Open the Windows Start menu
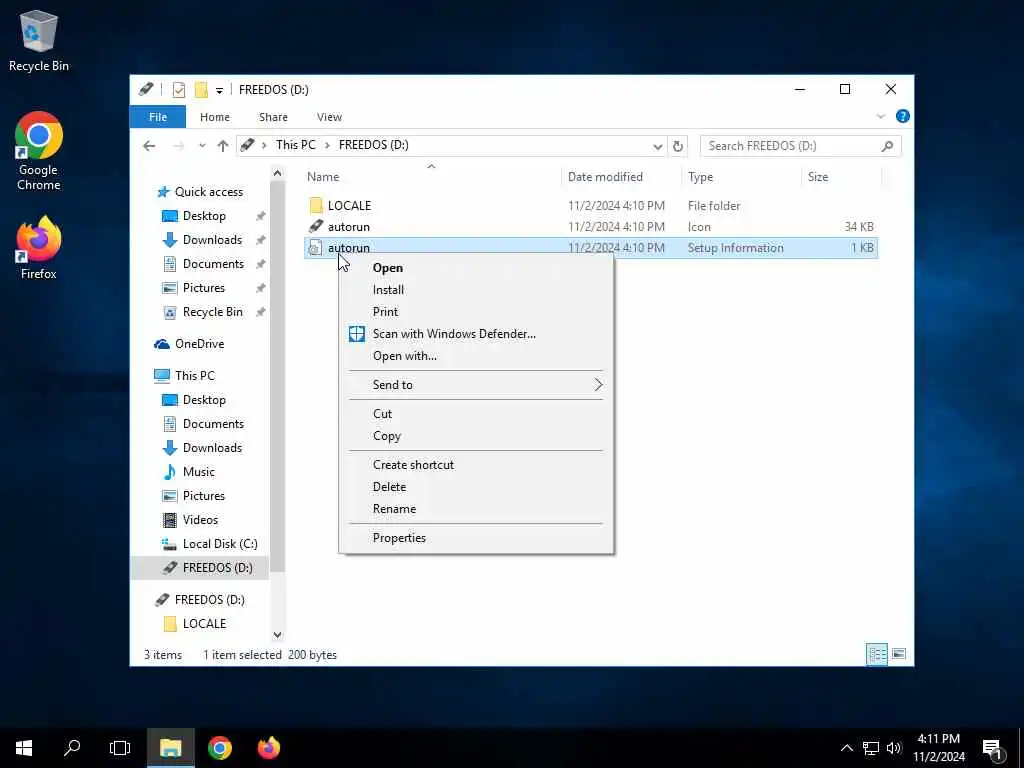Image resolution: width=1024 pixels, height=768 pixels. (x=24, y=748)
